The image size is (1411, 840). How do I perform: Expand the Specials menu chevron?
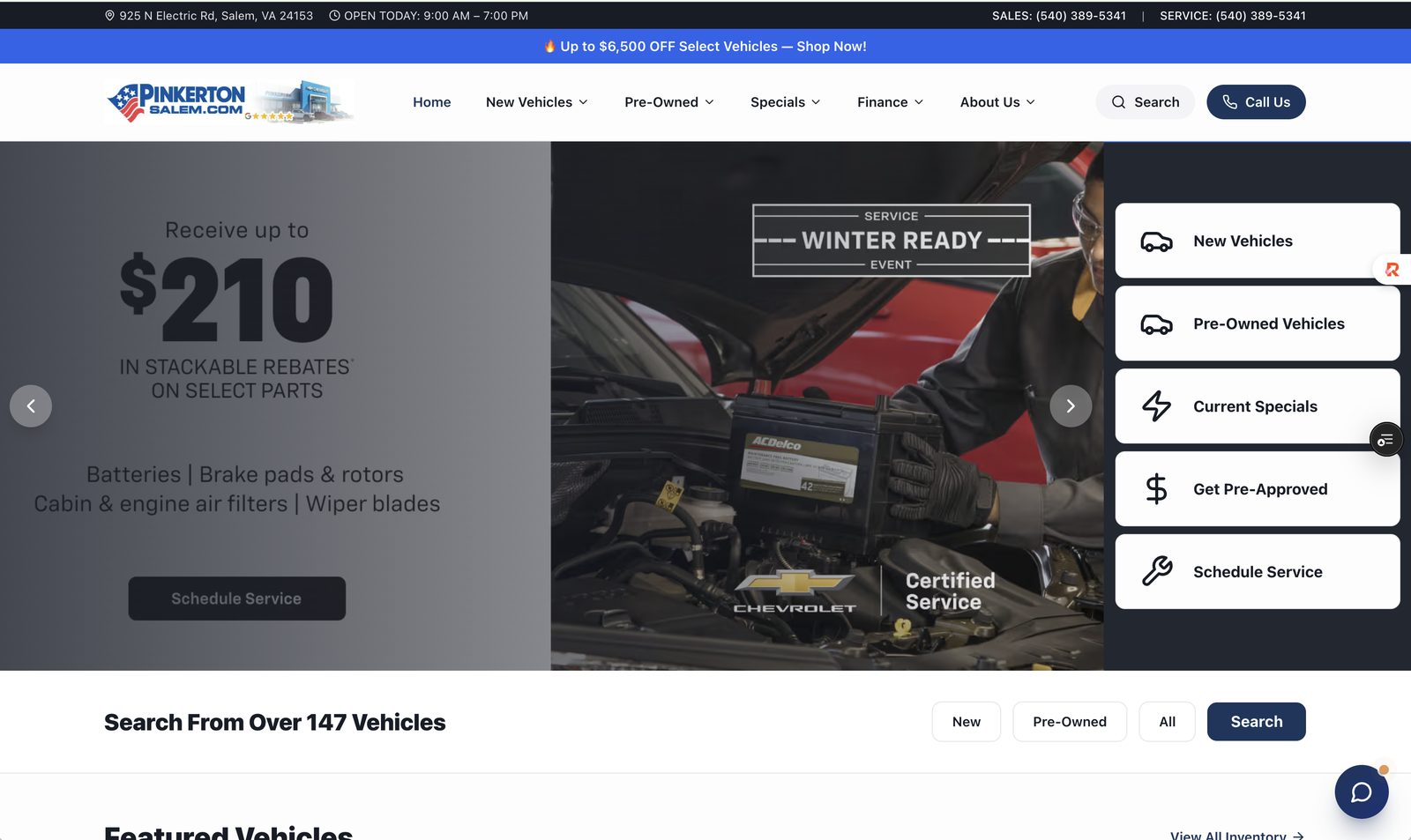point(816,102)
